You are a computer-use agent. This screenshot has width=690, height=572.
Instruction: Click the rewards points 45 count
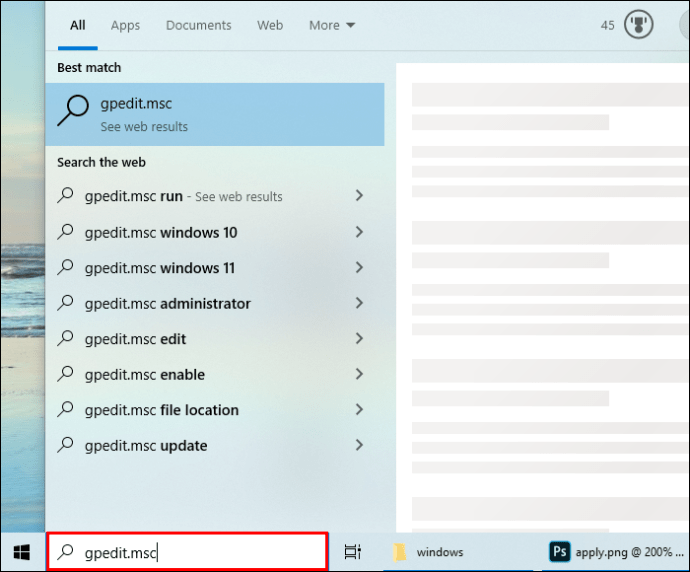point(607,25)
